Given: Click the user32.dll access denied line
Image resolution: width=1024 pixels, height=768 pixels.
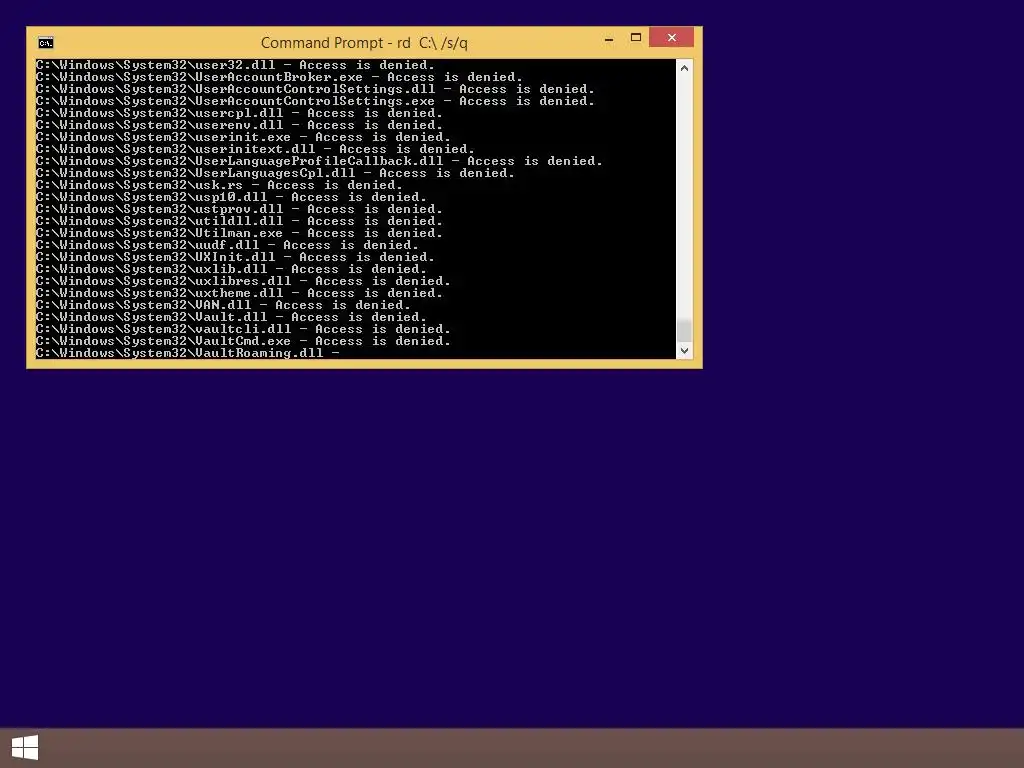Looking at the screenshot, I should (235, 65).
